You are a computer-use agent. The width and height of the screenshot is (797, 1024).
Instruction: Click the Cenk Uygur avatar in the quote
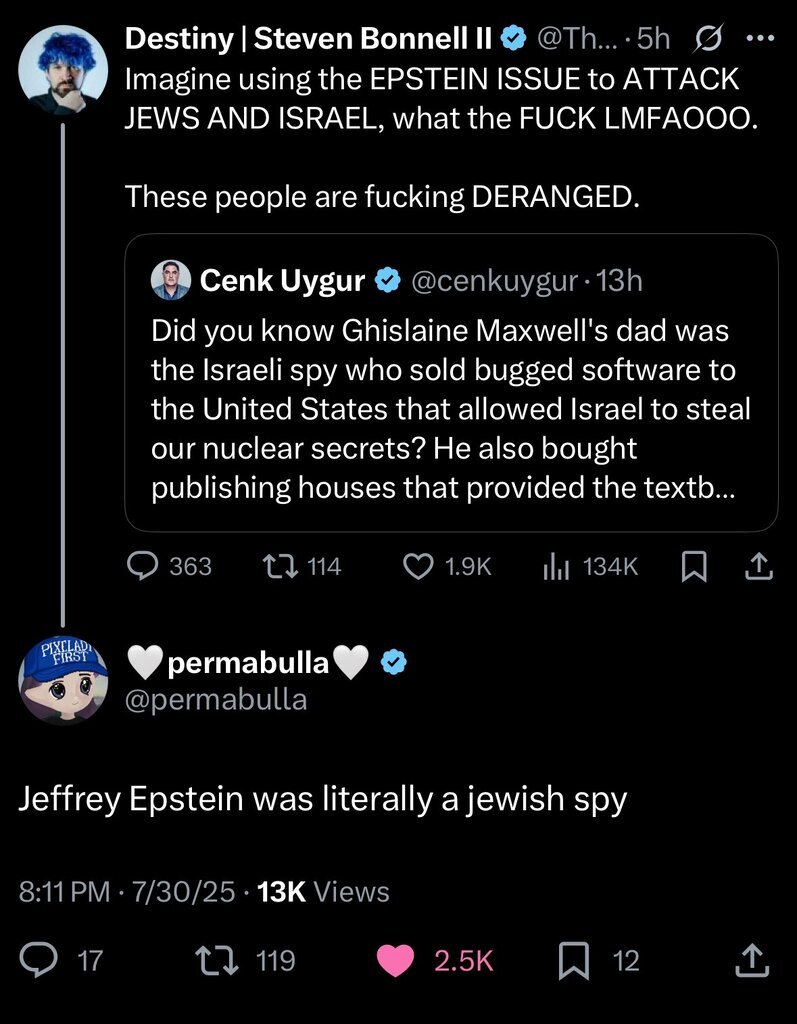point(170,281)
